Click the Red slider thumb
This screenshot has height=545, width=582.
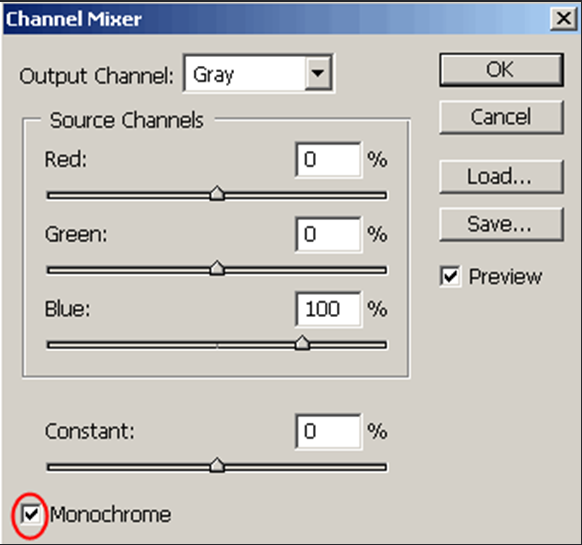pyautogui.click(x=217, y=193)
